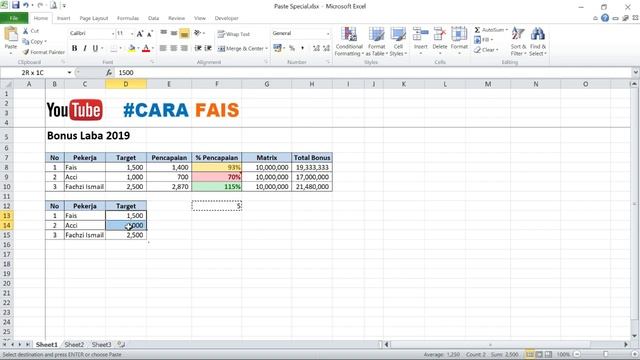This screenshot has height=360, width=640.
Task: Decrease font size with shrink font icon
Action: pos(150,34)
